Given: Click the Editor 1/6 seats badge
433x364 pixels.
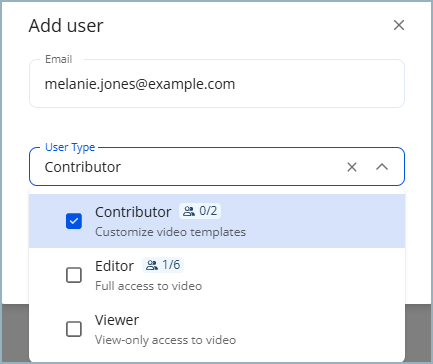Looking at the screenshot, I should 163,265.
